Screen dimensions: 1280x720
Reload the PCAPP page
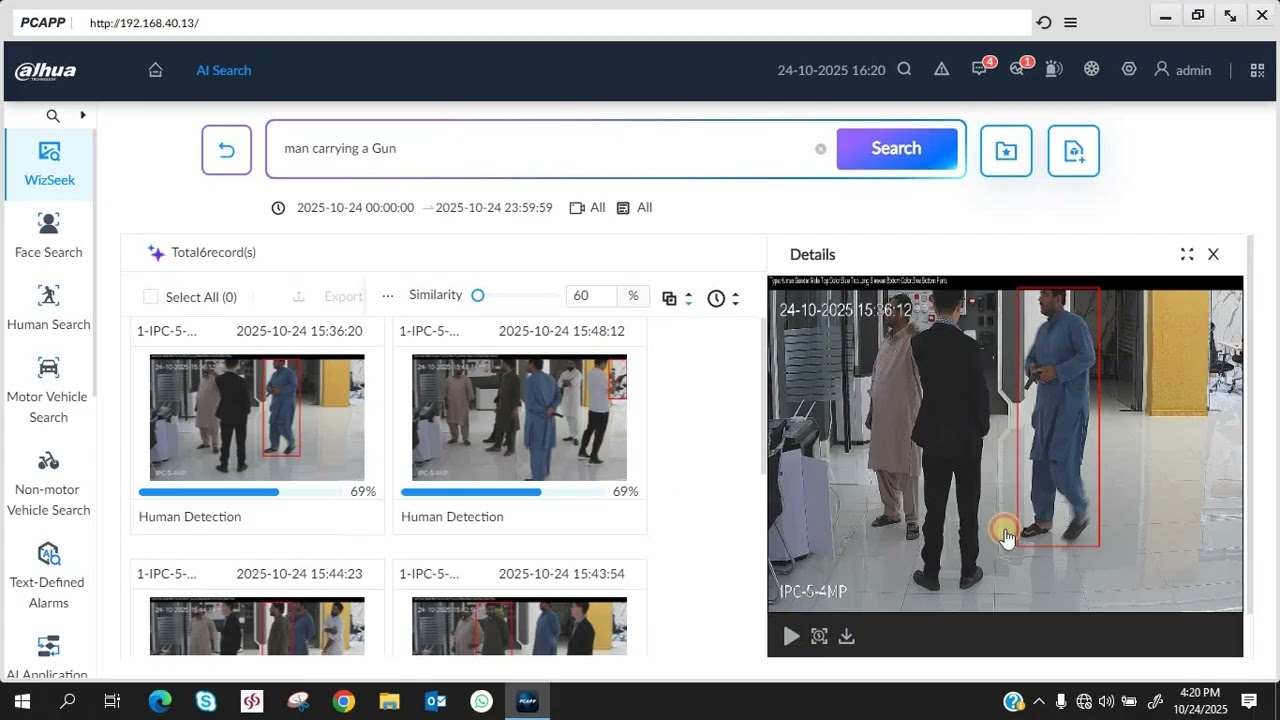pos(1044,22)
